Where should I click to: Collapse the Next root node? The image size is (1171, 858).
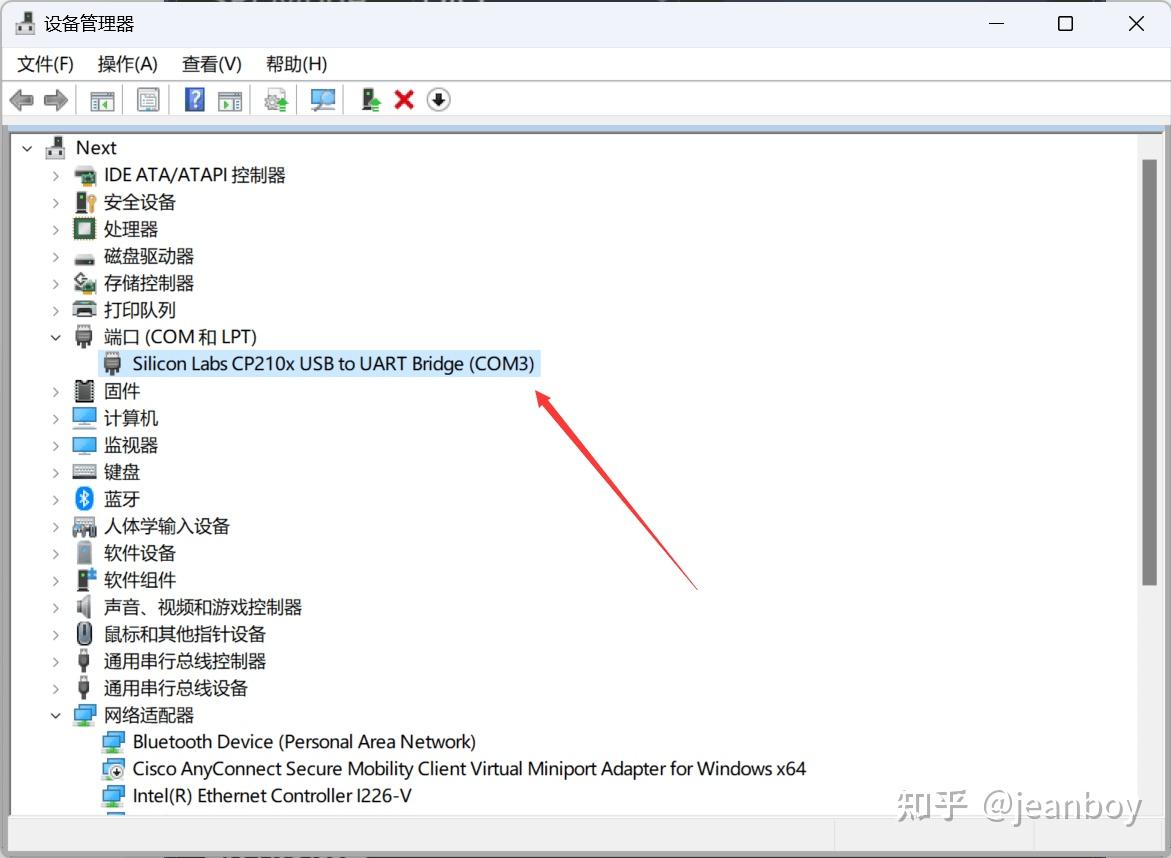click(26, 147)
